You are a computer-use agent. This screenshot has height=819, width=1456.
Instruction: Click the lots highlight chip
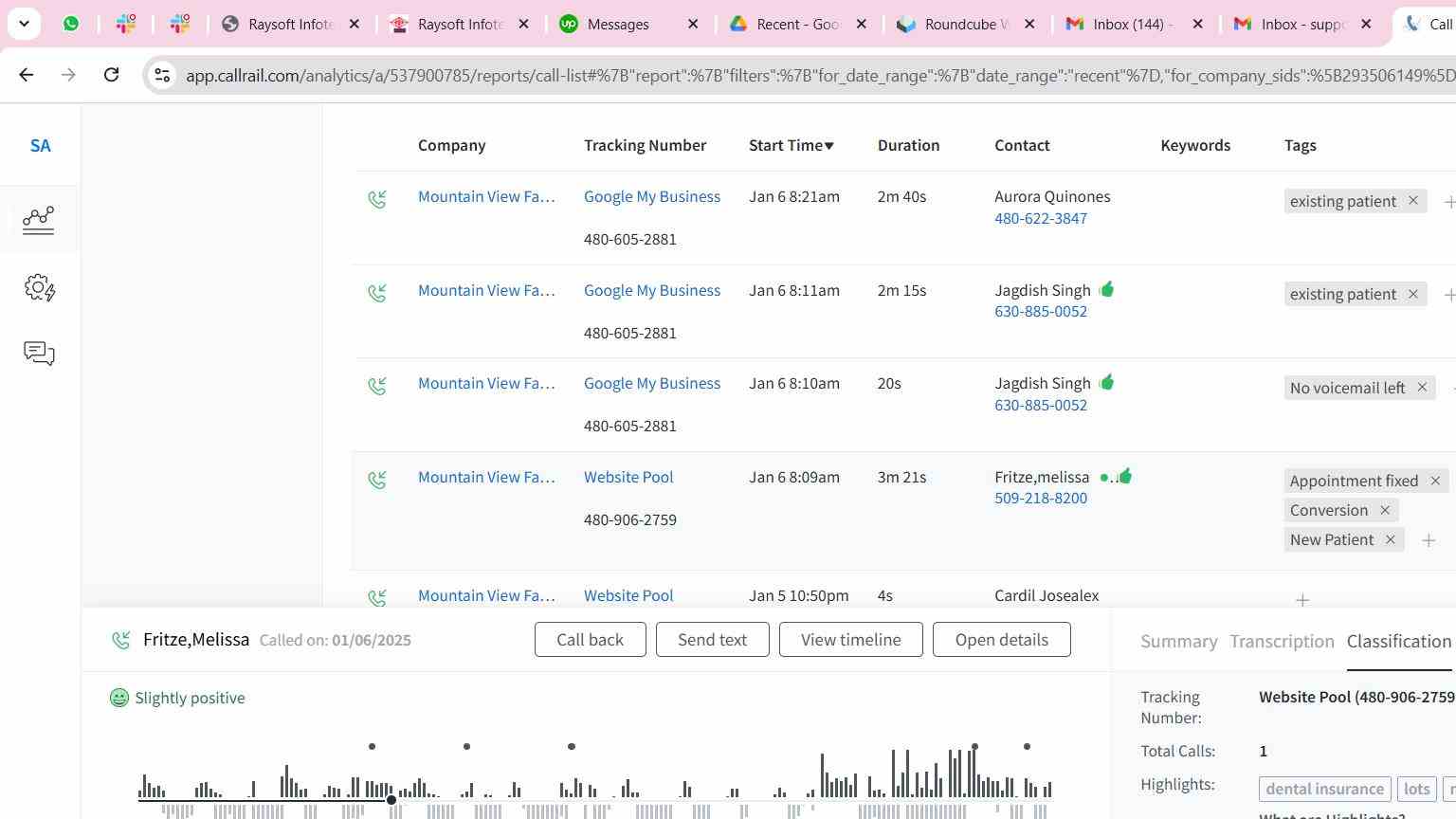(1416, 789)
